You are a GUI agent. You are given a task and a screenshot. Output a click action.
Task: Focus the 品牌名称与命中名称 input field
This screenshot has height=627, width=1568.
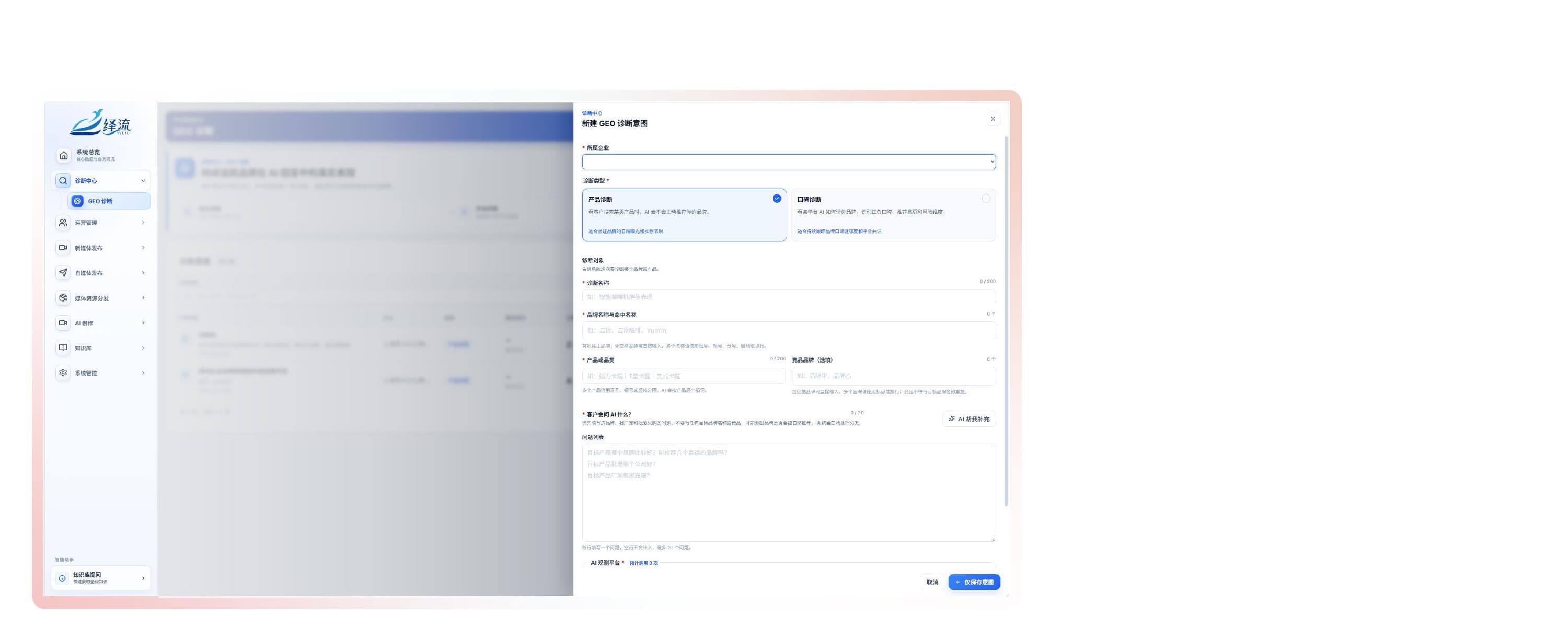coord(789,331)
